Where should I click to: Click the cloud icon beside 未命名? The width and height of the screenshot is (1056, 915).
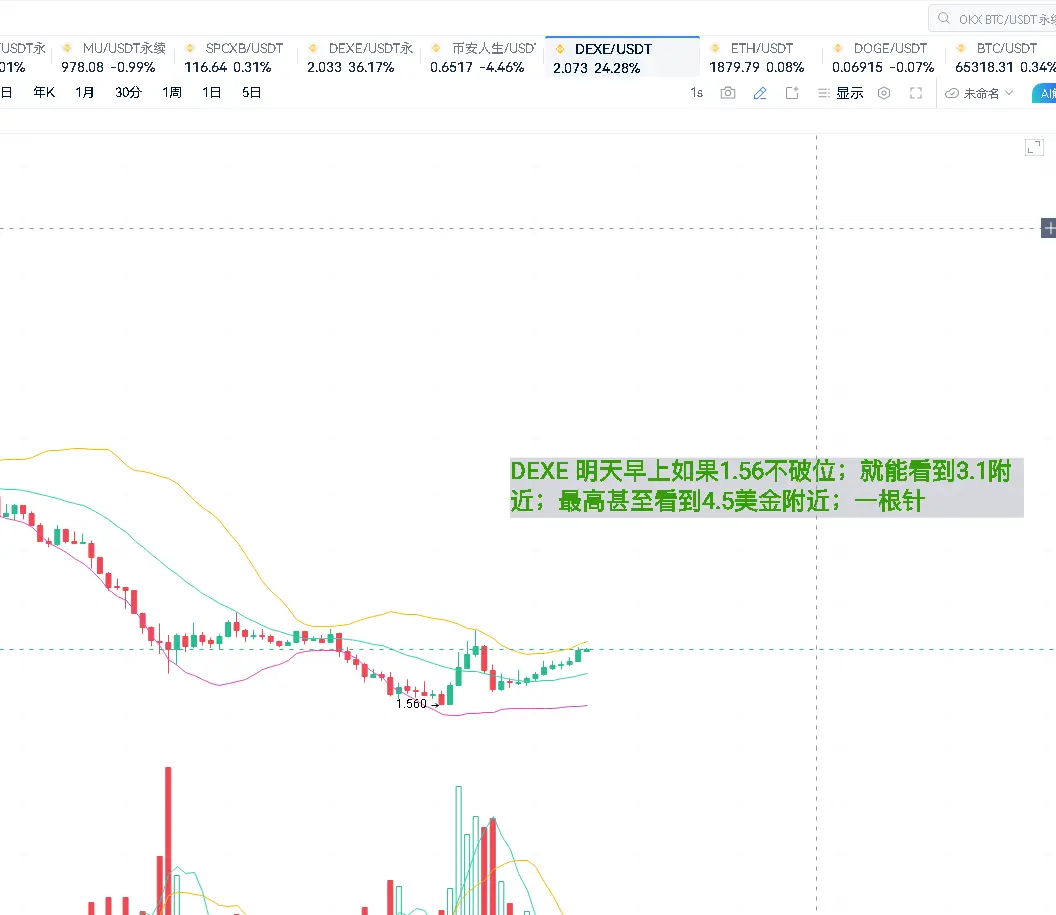click(x=952, y=94)
